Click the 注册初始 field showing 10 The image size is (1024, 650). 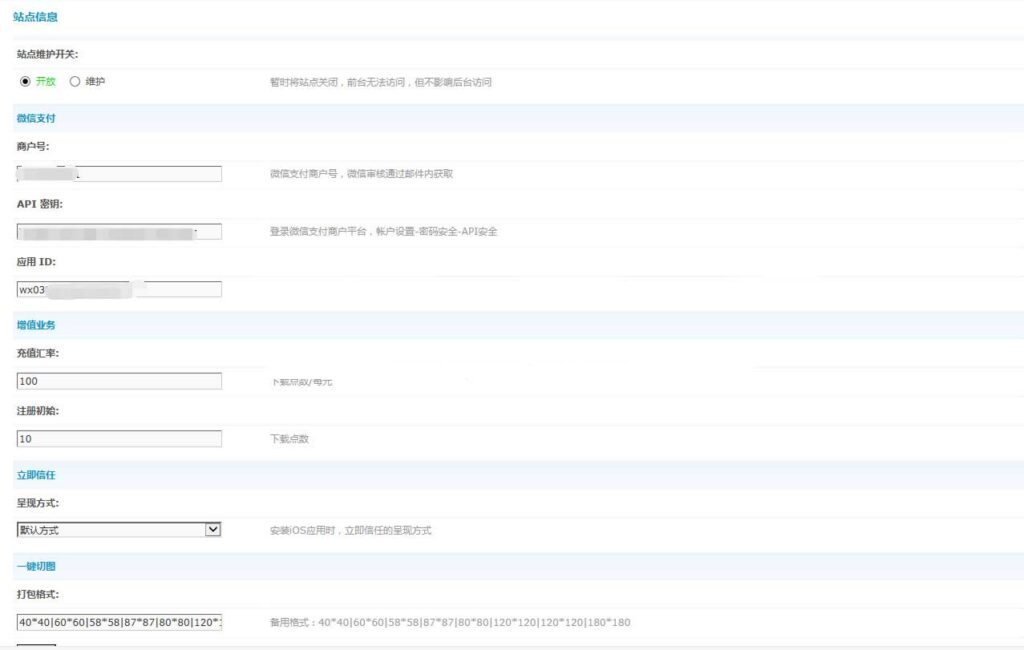point(120,438)
